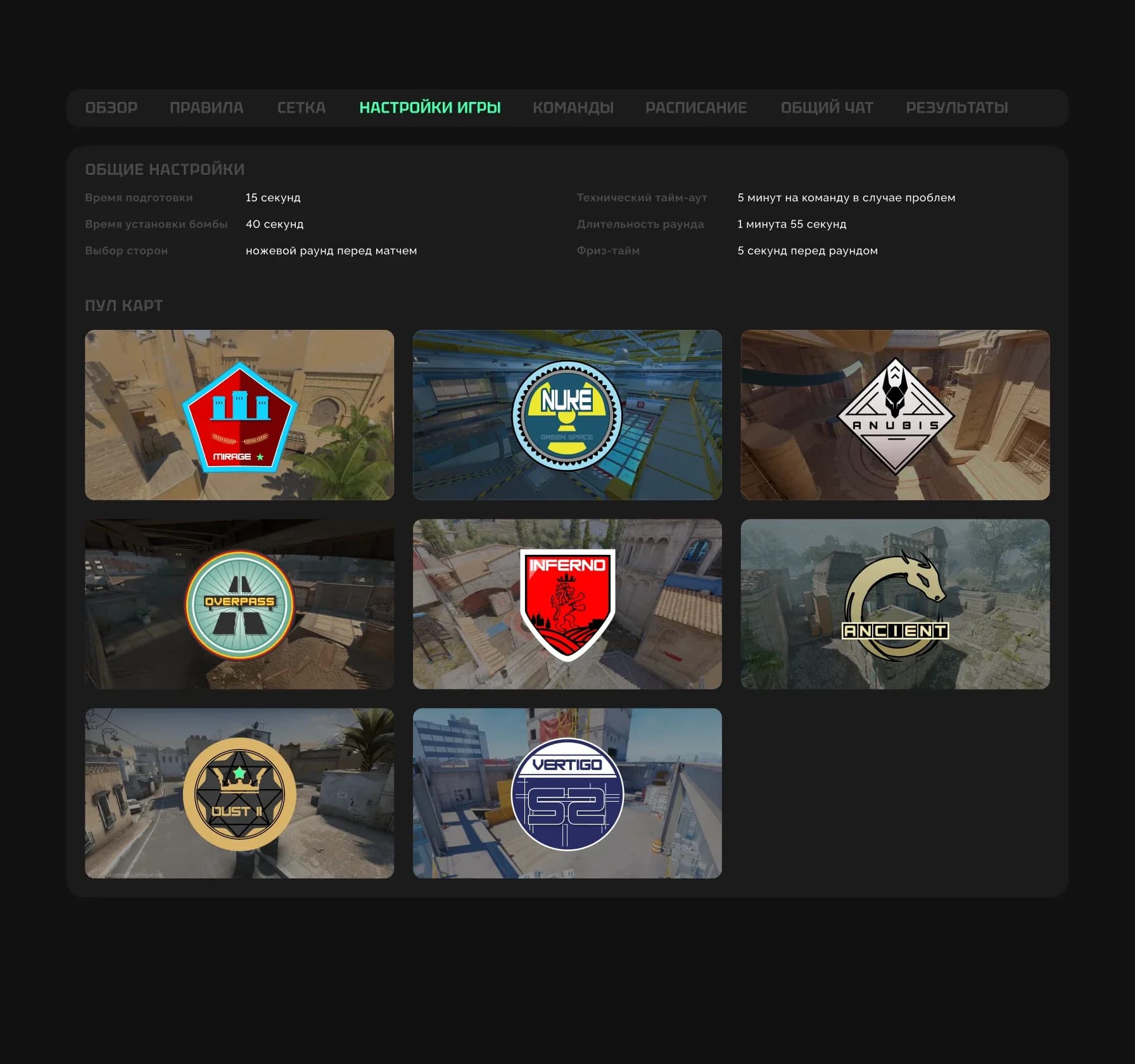
Task: Switch to ОБЩИЙ ЧАТ tab
Action: pyautogui.click(x=827, y=108)
